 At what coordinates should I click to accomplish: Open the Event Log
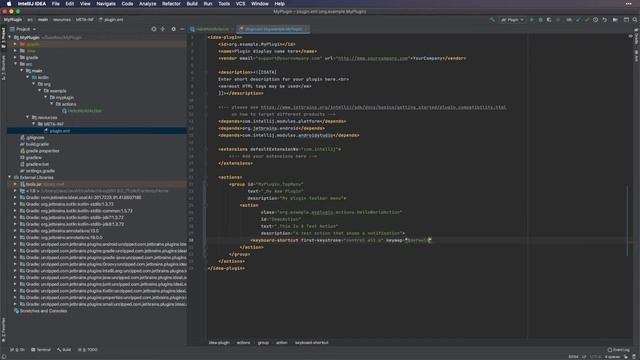point(618,350)
